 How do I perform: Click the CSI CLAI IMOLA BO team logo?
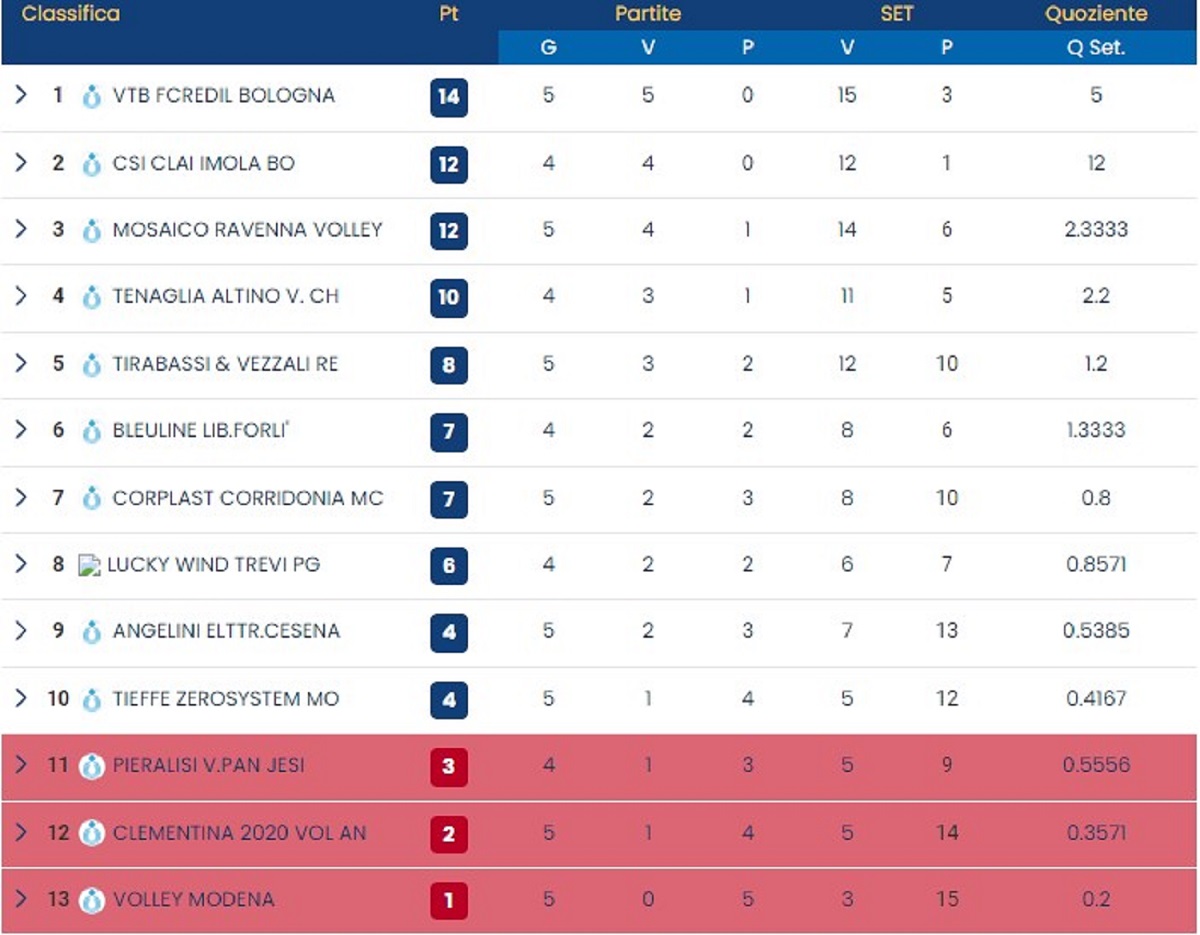point(92,164)
